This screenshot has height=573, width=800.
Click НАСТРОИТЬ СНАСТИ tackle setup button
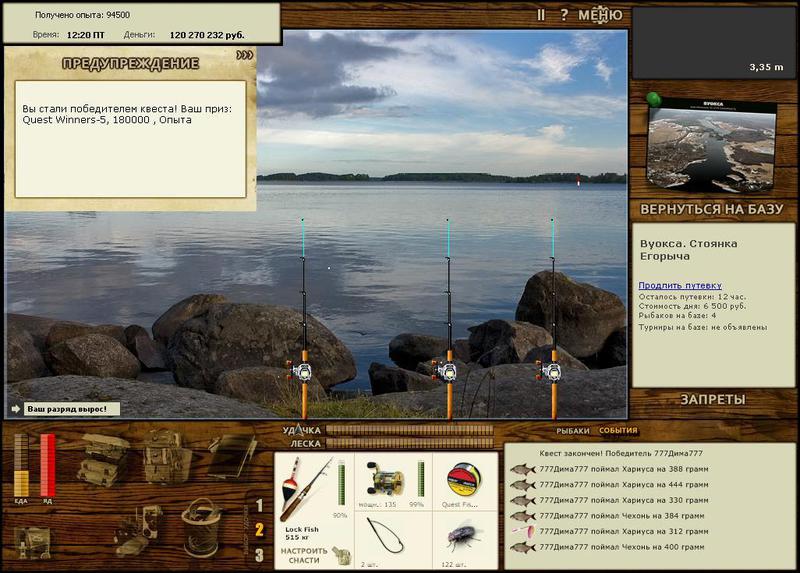click(x=304, y=556)
